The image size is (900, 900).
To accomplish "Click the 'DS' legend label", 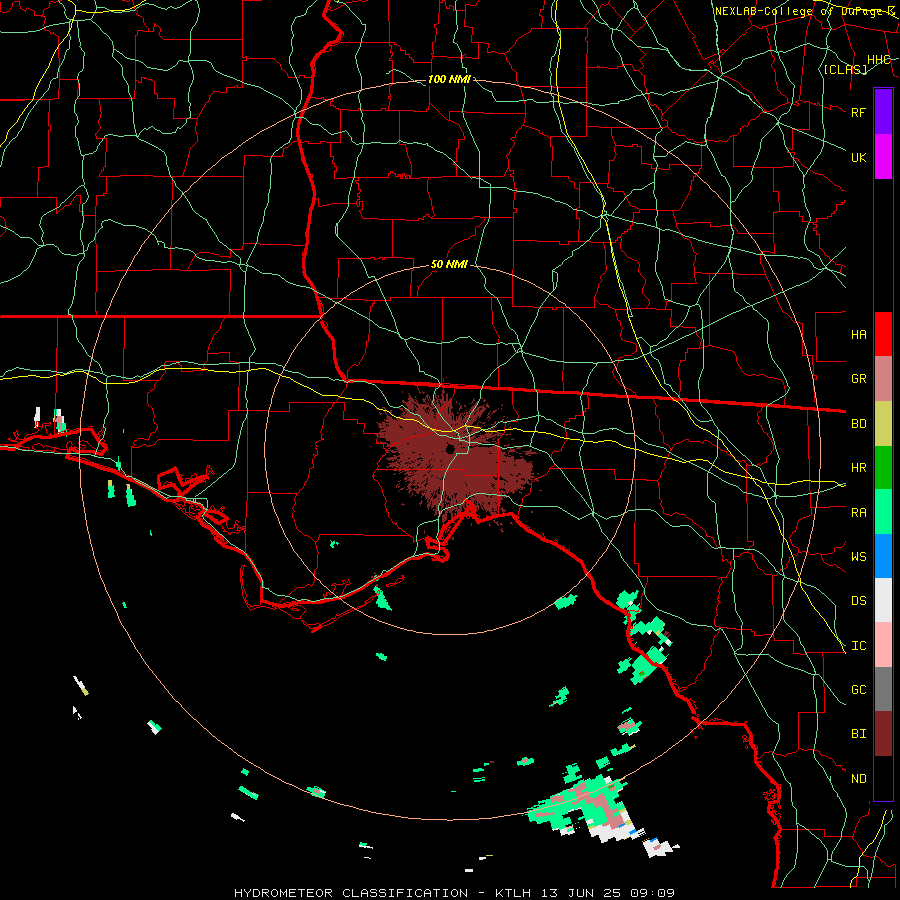I will (x=858, y=601).
